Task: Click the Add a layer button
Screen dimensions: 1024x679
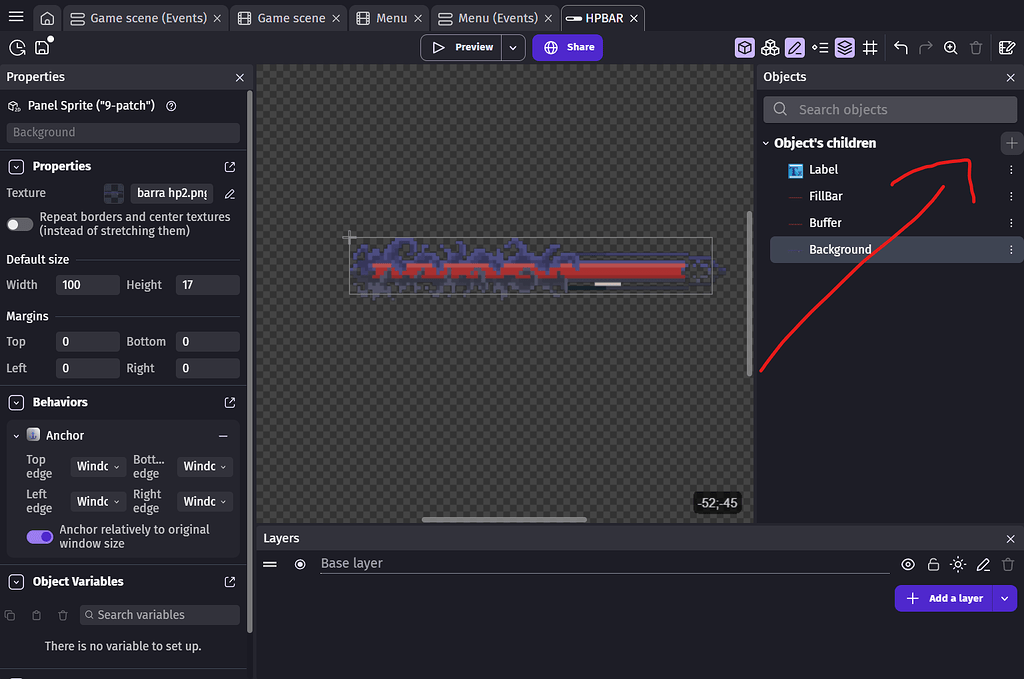Action: (944, 598)
